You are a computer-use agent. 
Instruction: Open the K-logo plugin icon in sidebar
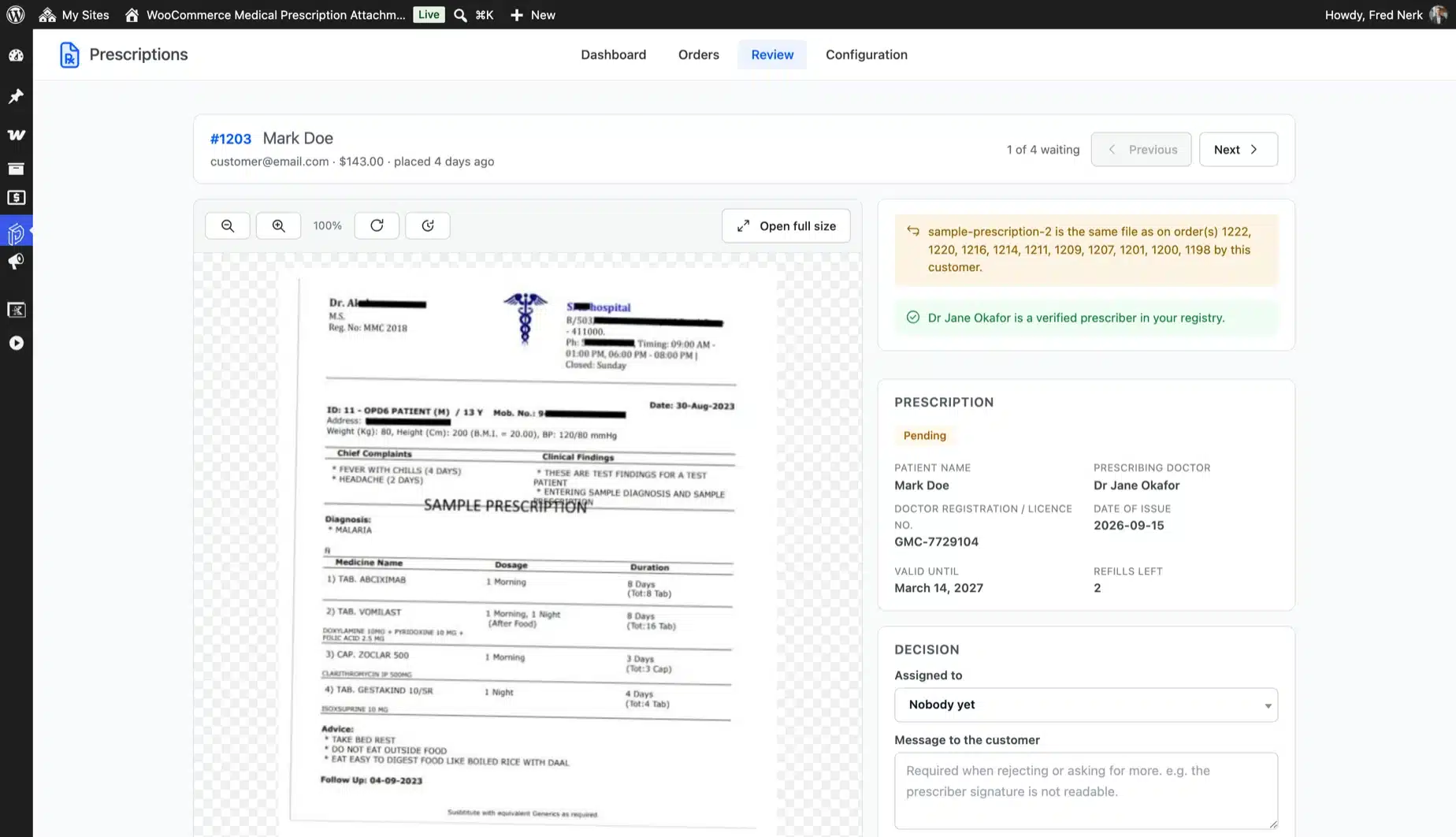[x=16, y=310]
